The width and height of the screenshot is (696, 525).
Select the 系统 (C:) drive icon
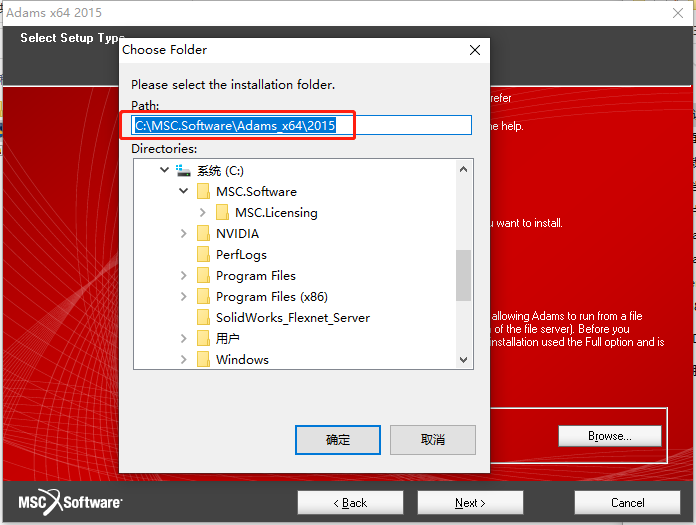[183, 170]
